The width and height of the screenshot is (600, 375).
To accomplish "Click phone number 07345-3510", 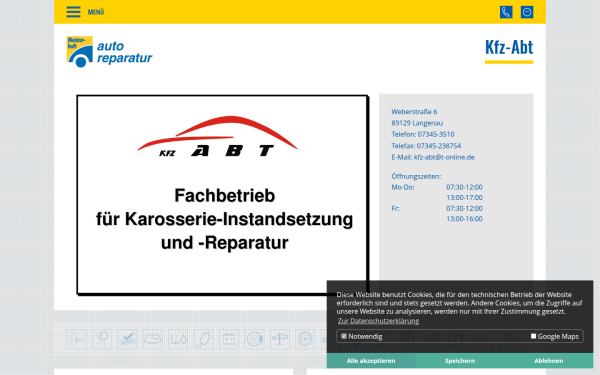I will 436,134.
